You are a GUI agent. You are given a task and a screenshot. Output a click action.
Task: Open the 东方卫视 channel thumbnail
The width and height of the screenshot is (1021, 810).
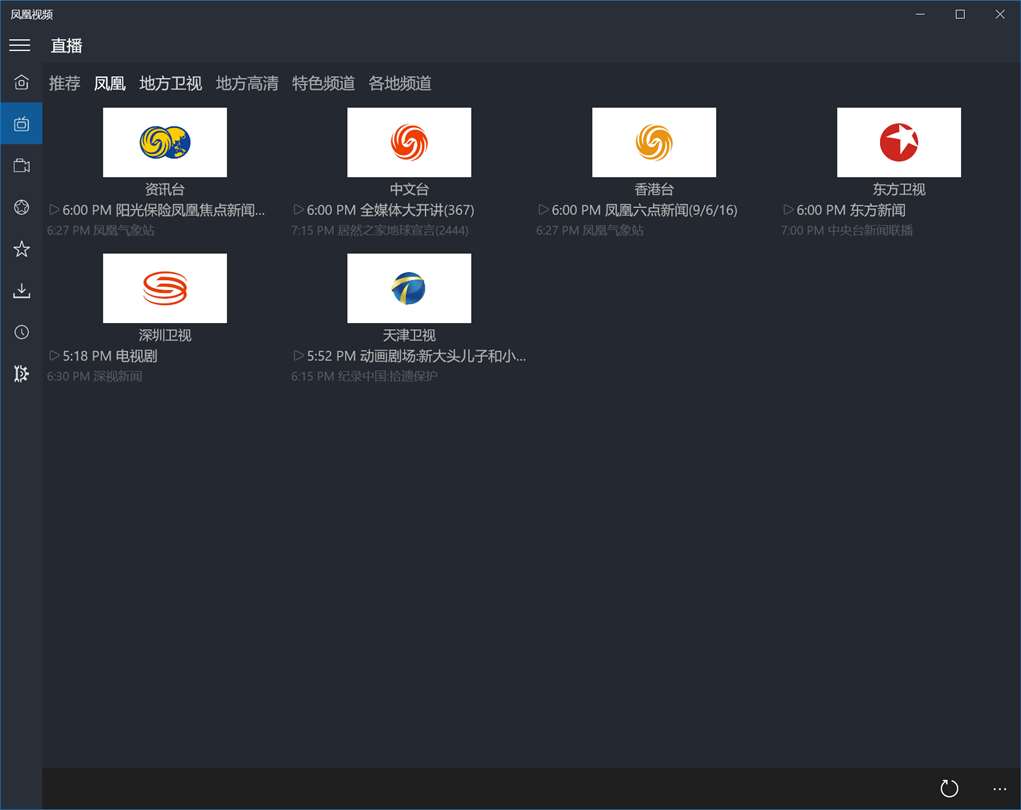pos(899,142)
